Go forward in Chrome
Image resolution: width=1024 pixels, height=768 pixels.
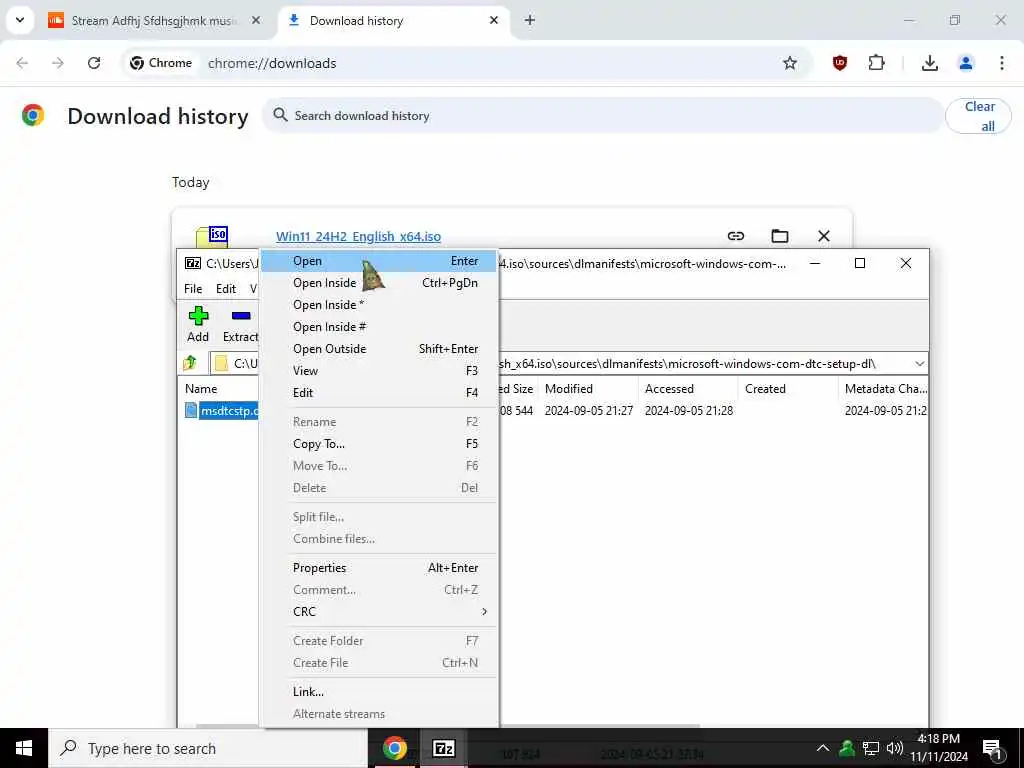point(58,63)
